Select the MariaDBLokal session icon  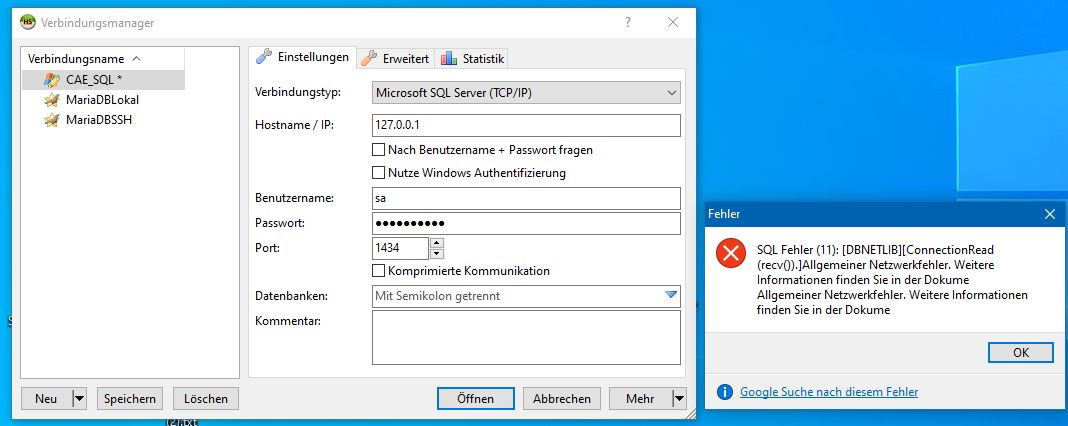point(52,100)
